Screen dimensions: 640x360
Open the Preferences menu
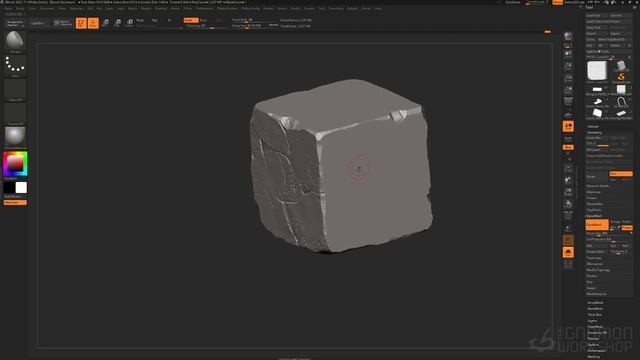(x=204, y=8)
